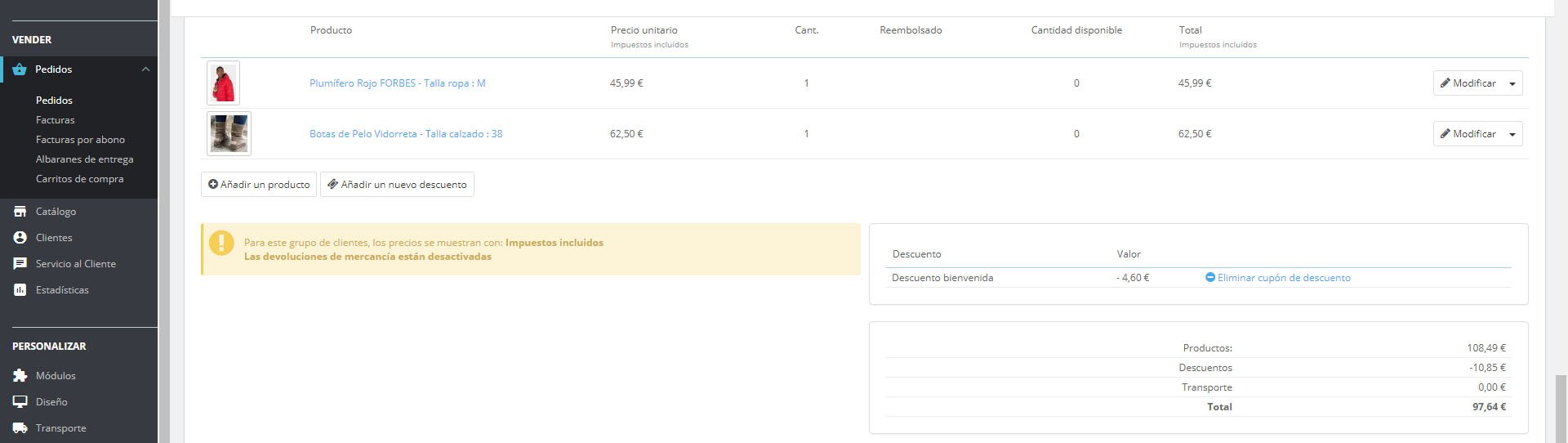Screen dimensions: 1568x443
Task: Click the Clientes person icon
Action: [20, 238]
